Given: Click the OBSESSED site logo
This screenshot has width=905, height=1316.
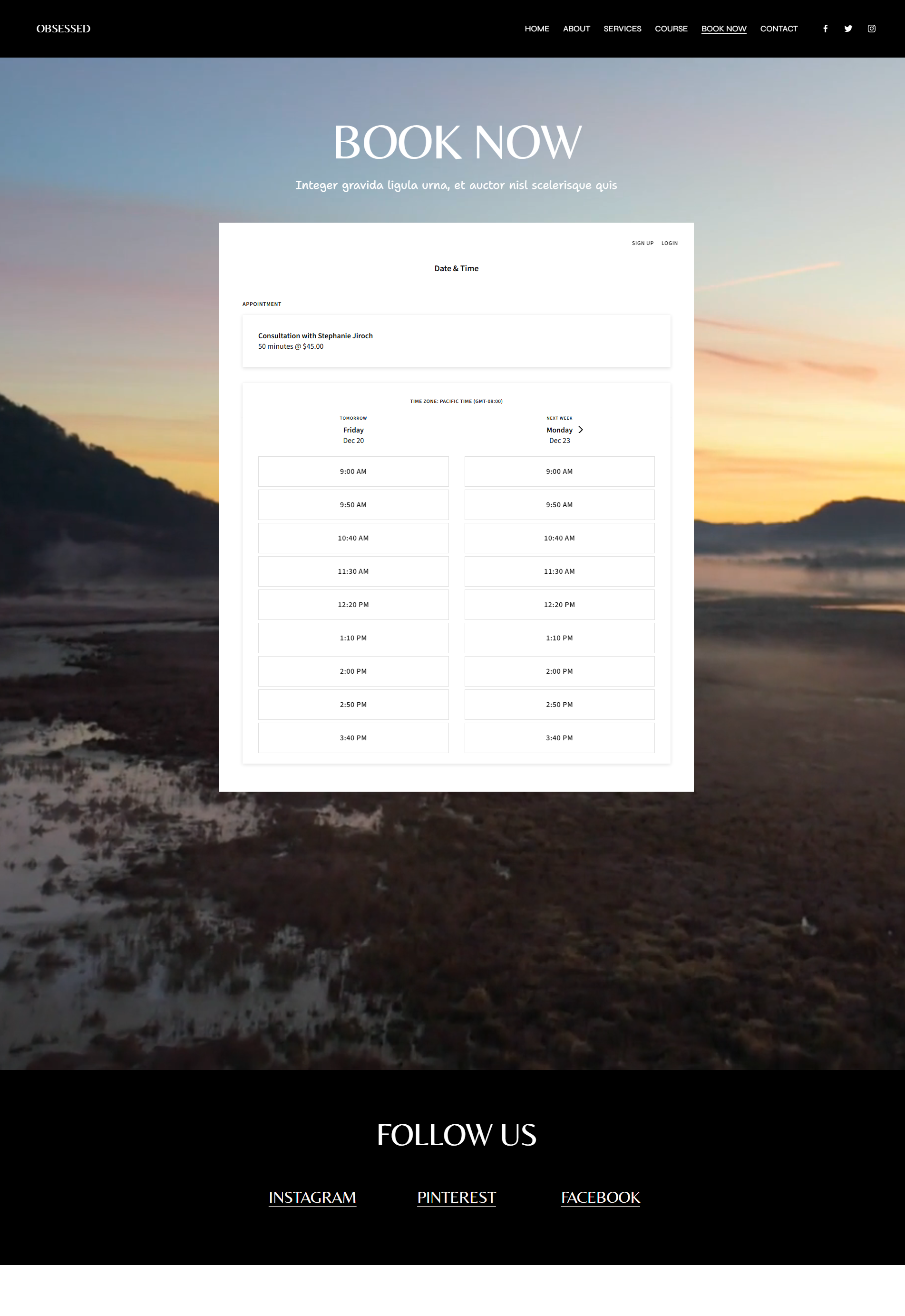Looking at the screenshot, I should (x=64, y=29).
